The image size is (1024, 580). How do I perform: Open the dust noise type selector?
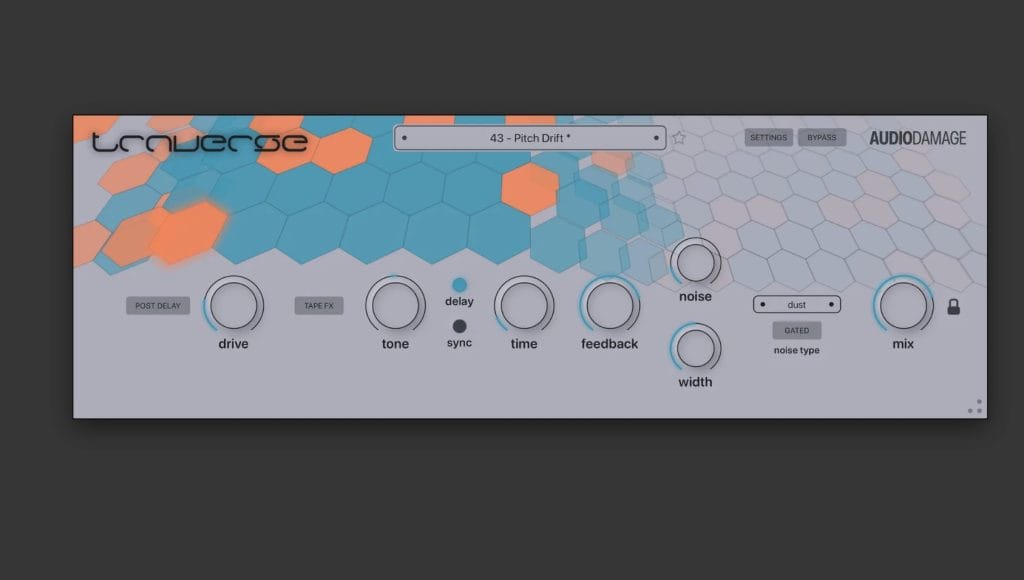(797, 304)
